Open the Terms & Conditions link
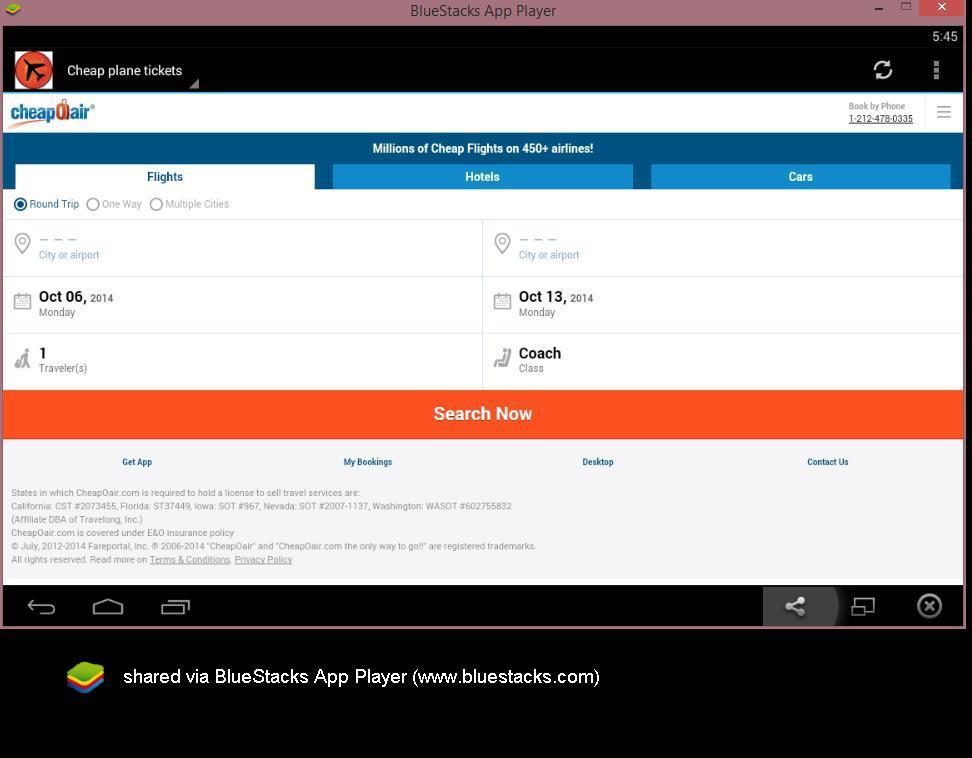The width and height of the screenshot is (972, 758). pyautogui.click(x=190, y=560)
